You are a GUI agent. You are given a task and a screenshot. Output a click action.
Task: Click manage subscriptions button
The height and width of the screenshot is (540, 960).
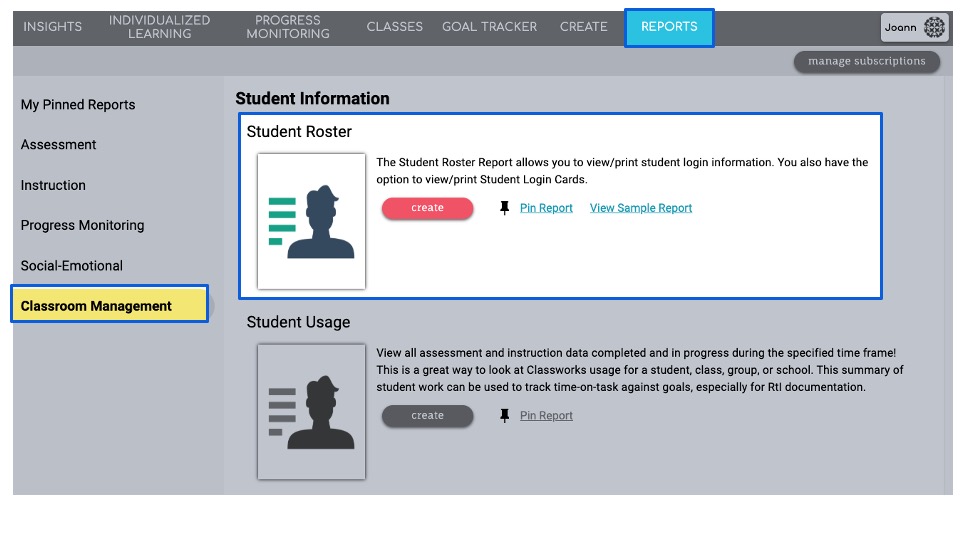866,61
